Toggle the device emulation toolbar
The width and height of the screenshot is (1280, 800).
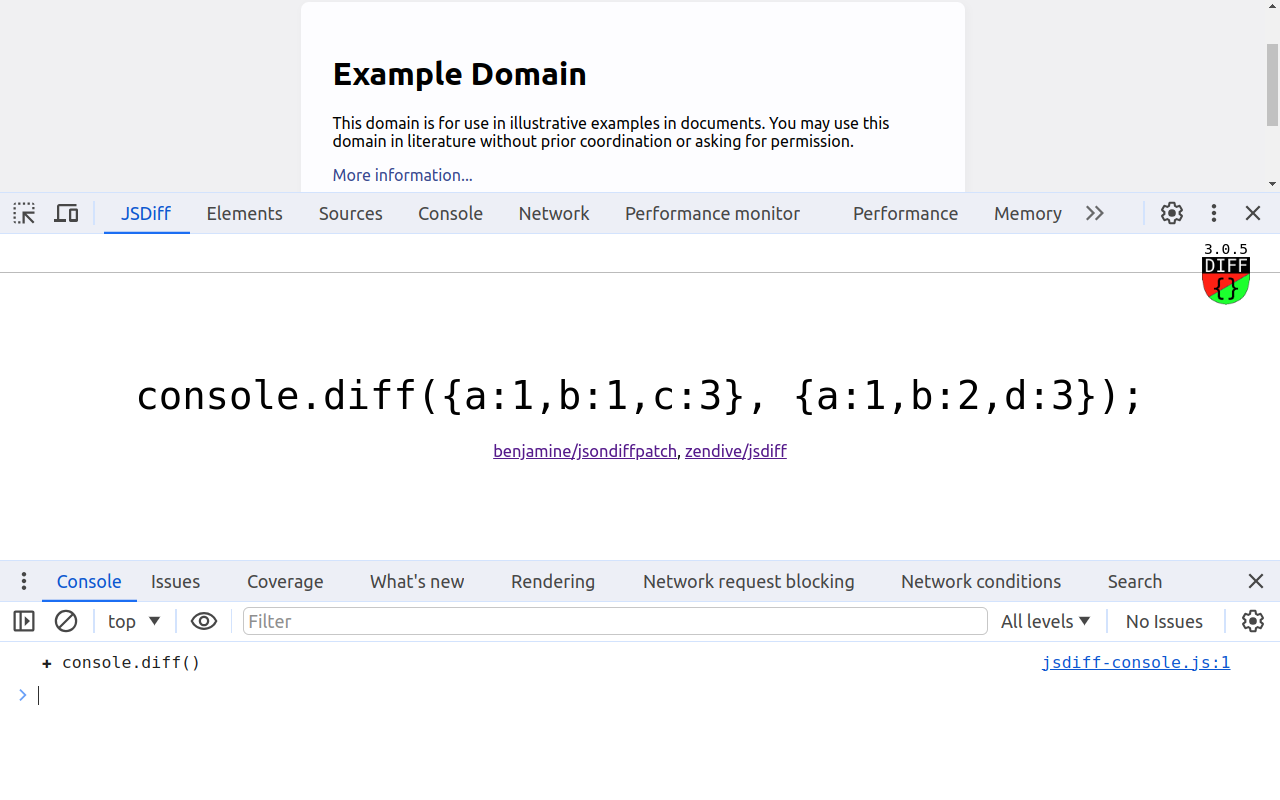click(x=65, y=213)
